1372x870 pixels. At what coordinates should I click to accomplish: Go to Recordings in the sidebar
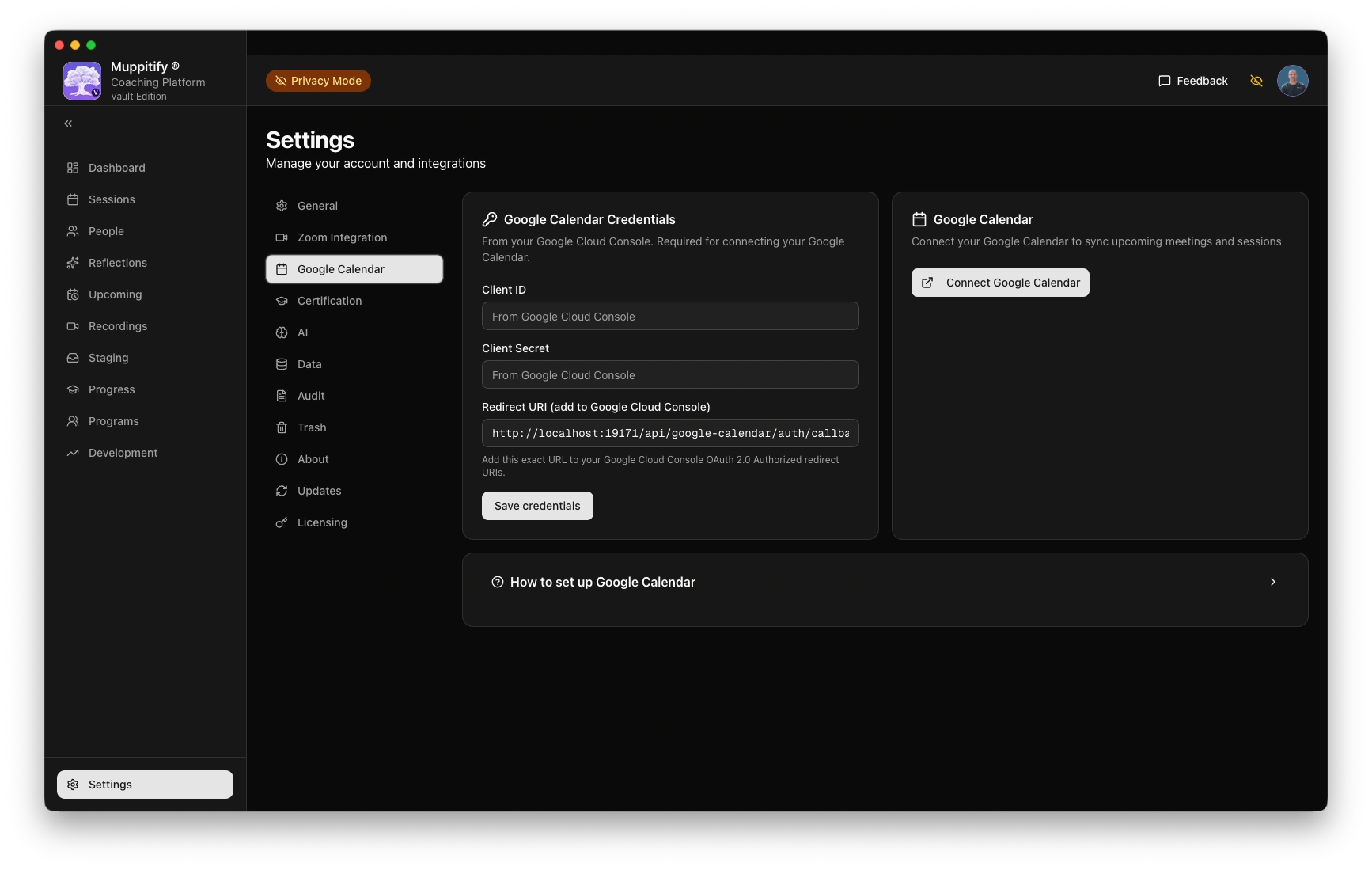click(117, 326)
